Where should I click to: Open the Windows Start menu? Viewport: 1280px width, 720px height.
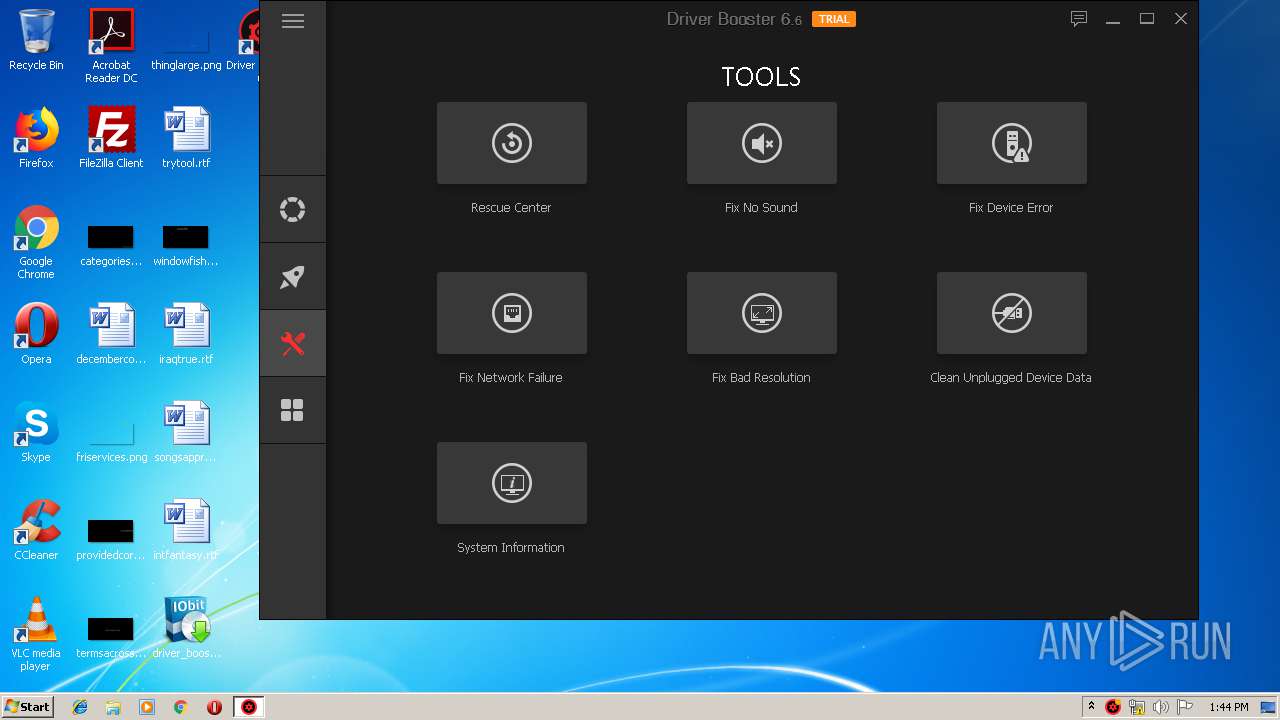[x=28, y=706]
